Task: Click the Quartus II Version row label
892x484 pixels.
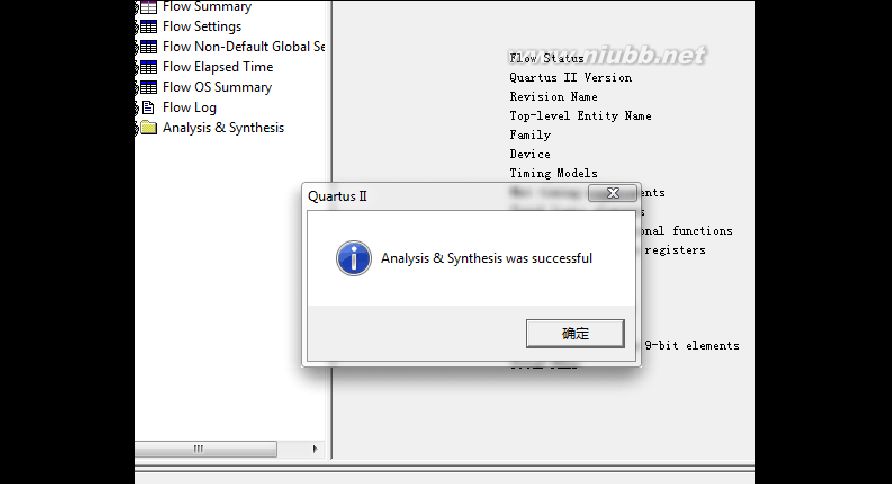Action: coord(571,78)
